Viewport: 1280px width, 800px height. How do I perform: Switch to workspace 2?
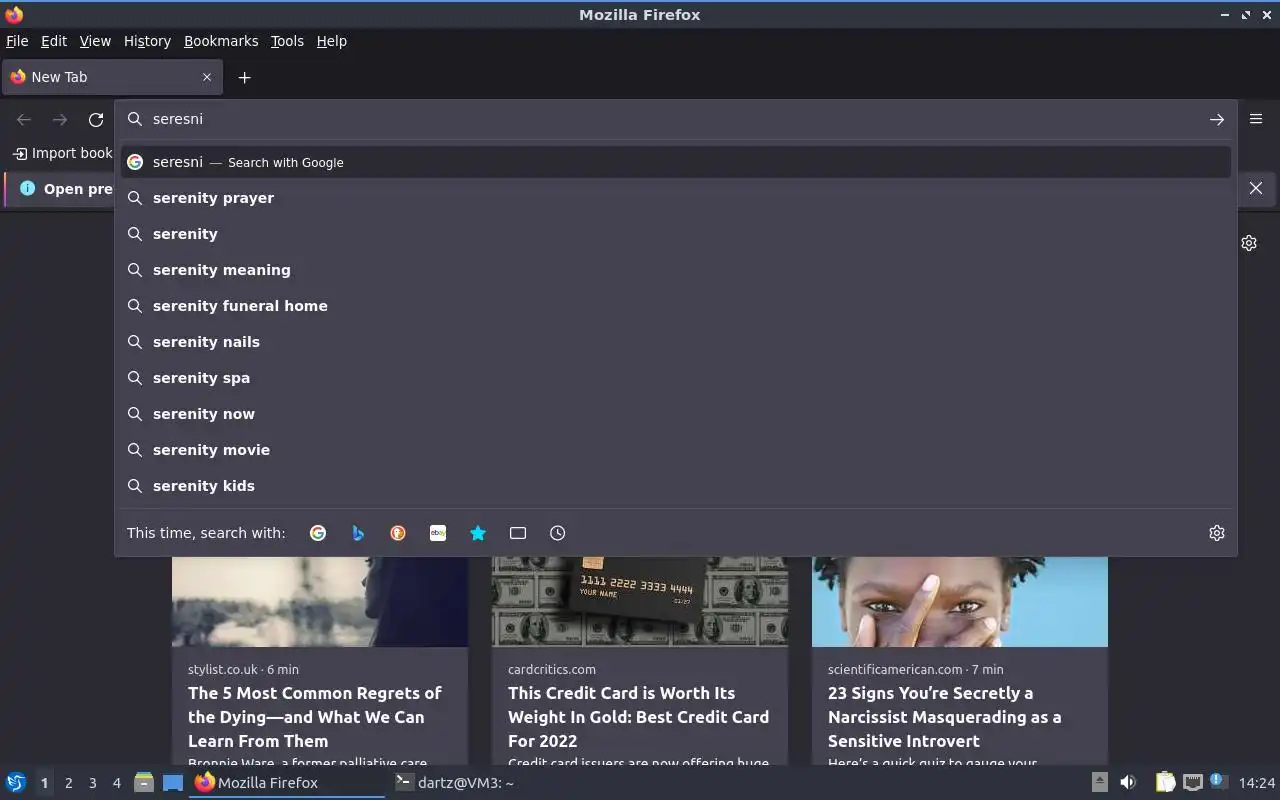[x=69, y=783]
